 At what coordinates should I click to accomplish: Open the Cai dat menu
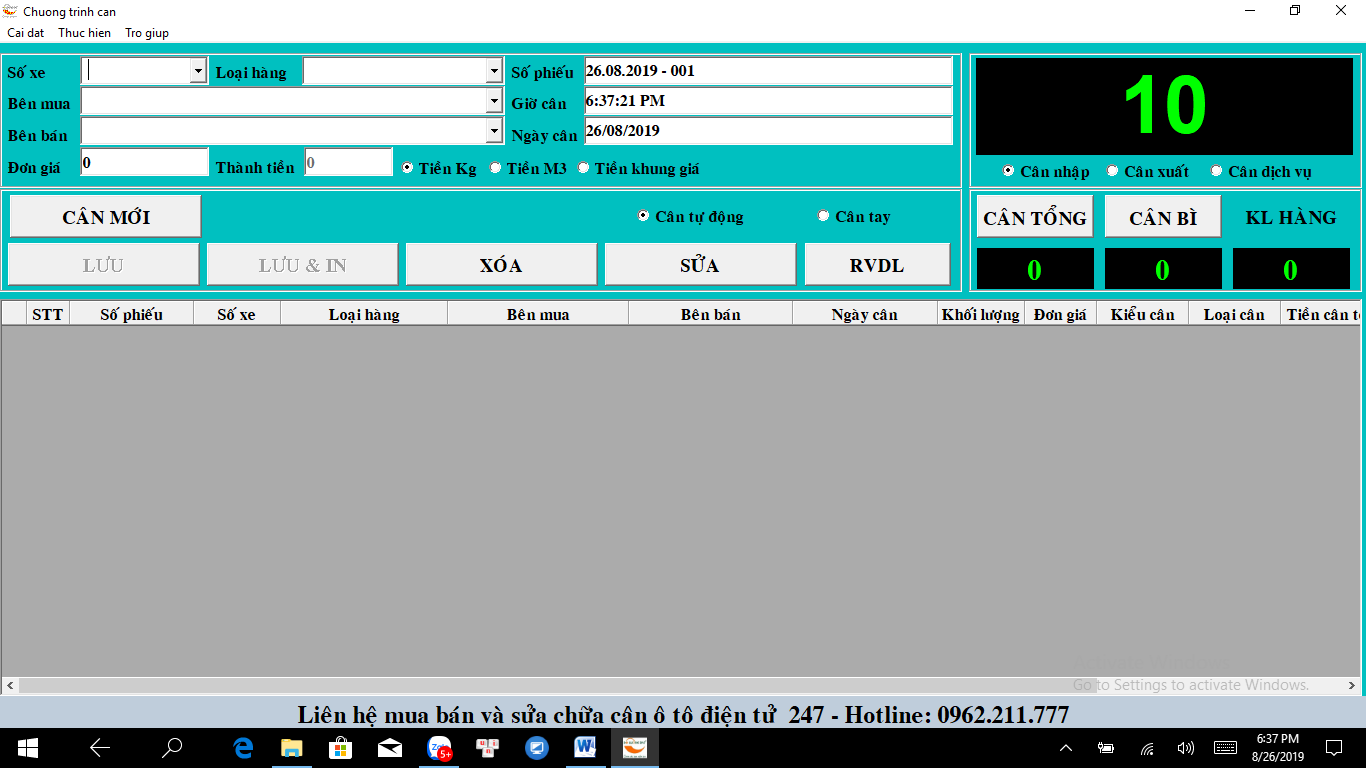click(x=26, y=33)
